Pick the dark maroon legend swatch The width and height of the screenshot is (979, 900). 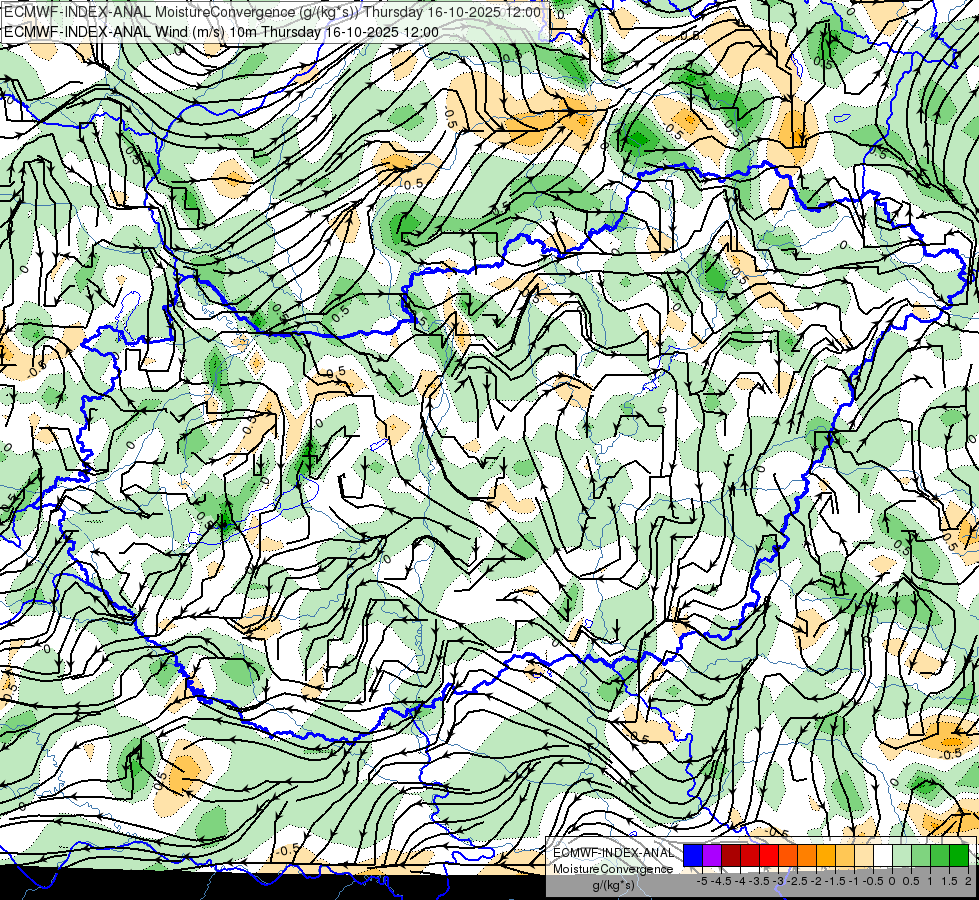731,855
